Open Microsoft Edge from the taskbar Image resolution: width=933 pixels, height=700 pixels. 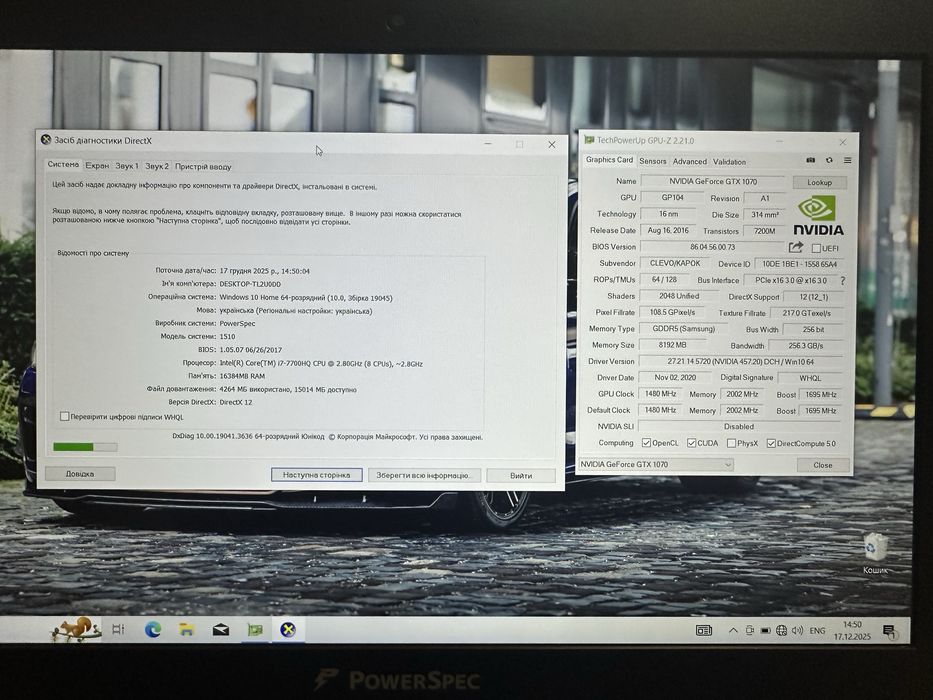click(153, 629)
